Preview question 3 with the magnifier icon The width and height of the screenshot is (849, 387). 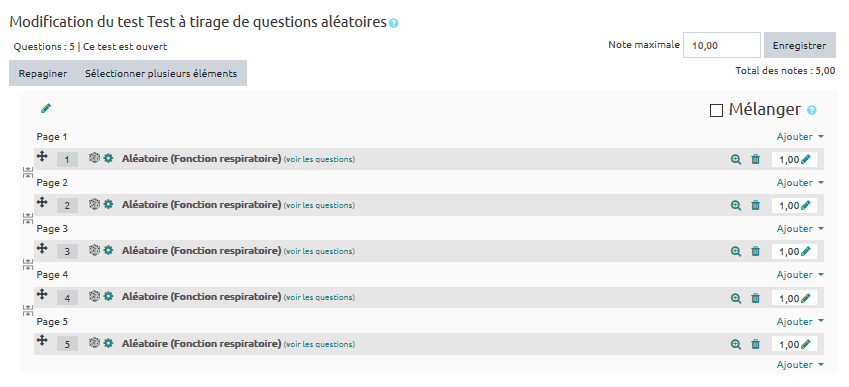[735, 251]
